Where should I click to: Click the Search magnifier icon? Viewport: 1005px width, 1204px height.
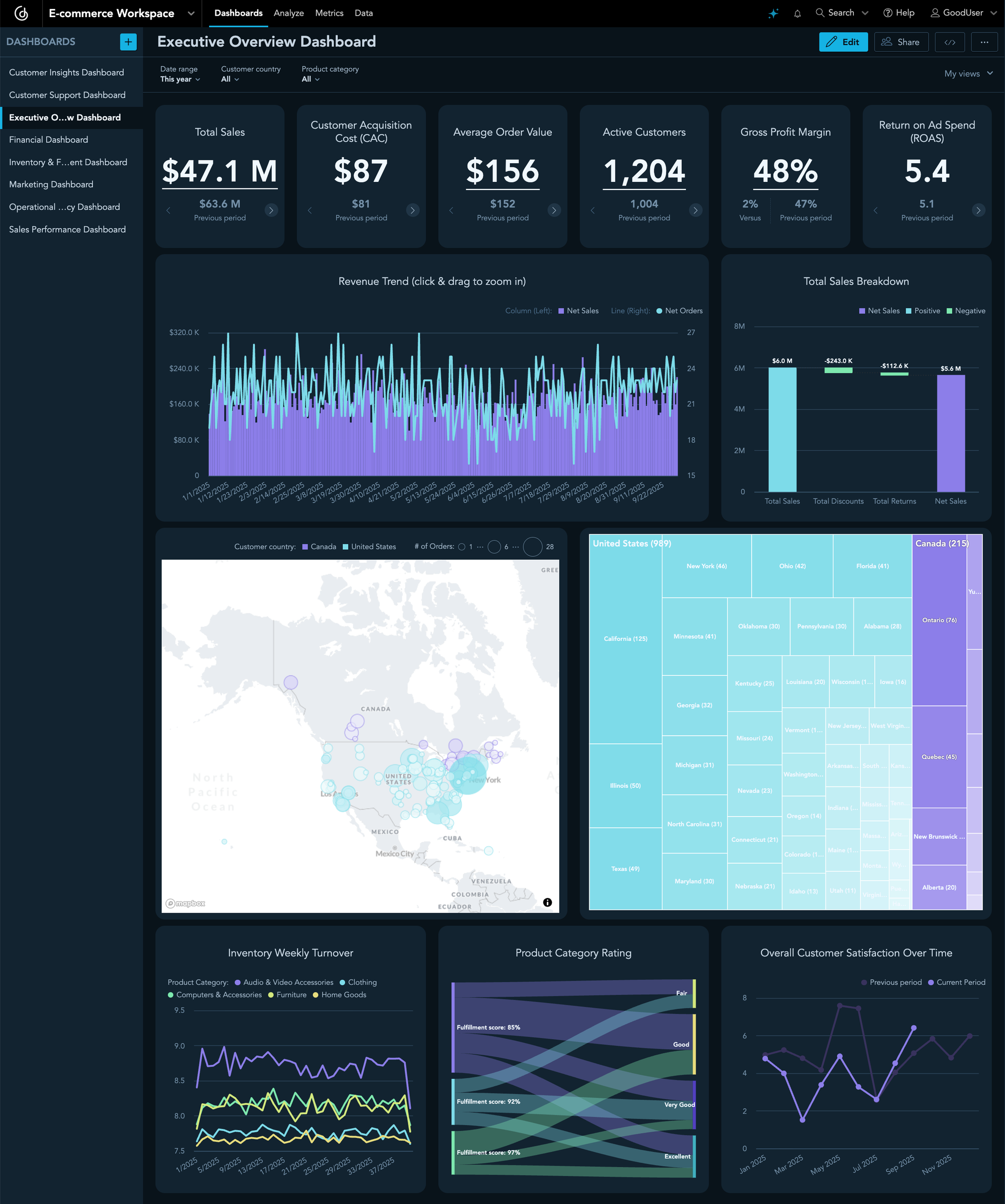point(821,13)
